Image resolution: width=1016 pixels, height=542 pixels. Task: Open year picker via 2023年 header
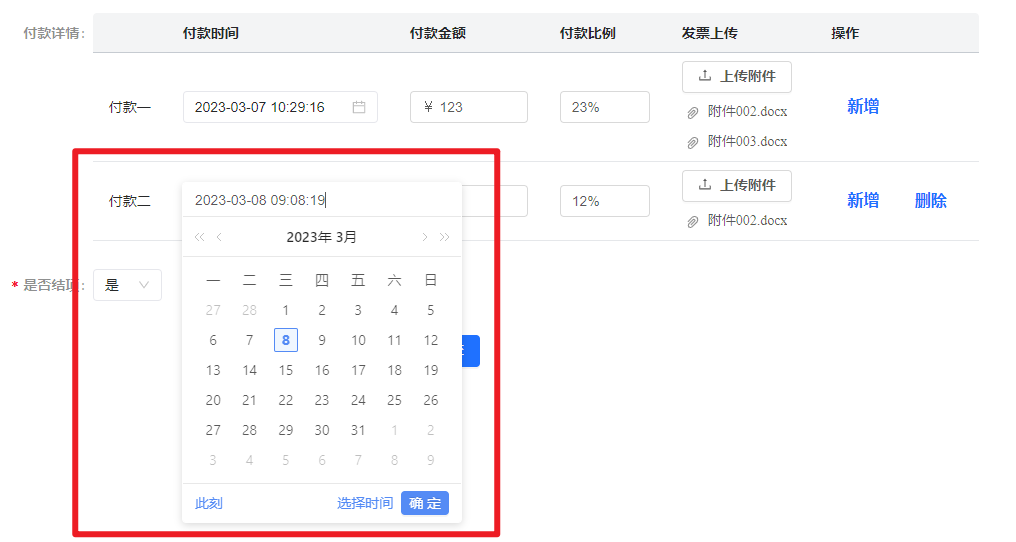[x=309, y=237]
